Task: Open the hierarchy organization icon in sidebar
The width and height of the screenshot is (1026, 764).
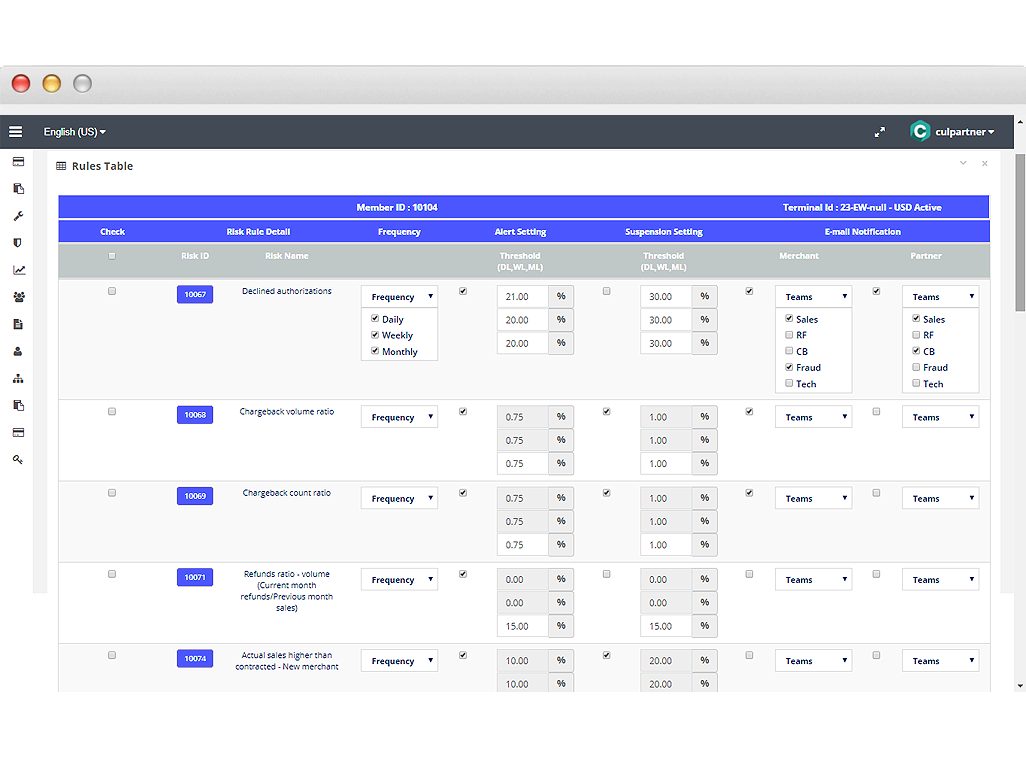Action: 18,377
